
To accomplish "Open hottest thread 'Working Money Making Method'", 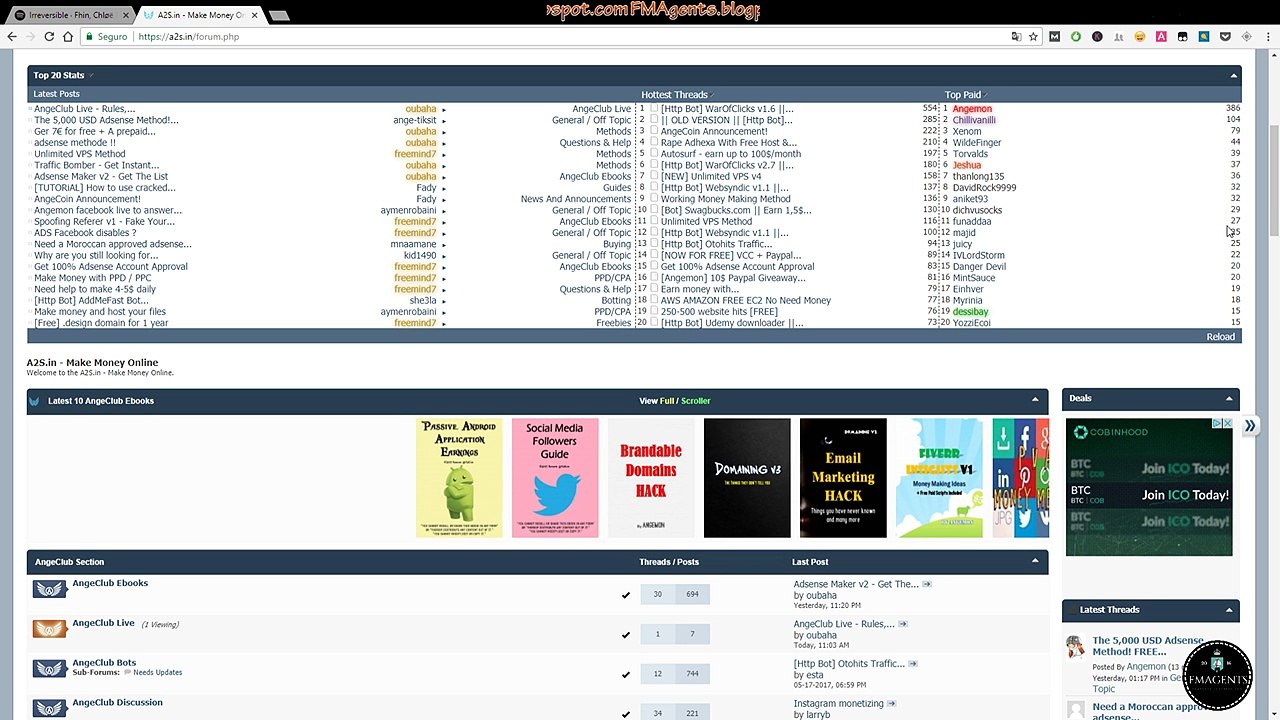I will coord(725,199).
